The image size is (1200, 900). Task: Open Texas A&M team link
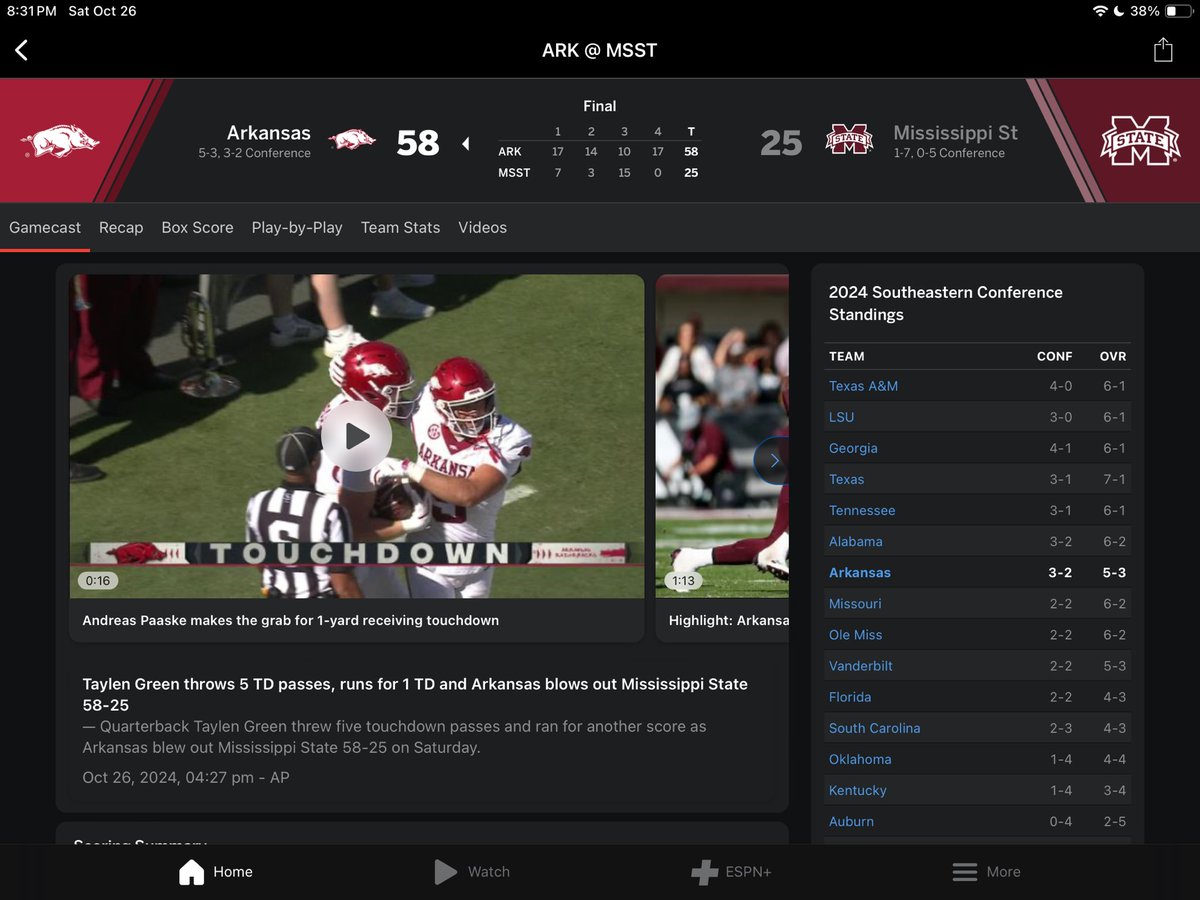pyautogui.click(x=863, y=386)
